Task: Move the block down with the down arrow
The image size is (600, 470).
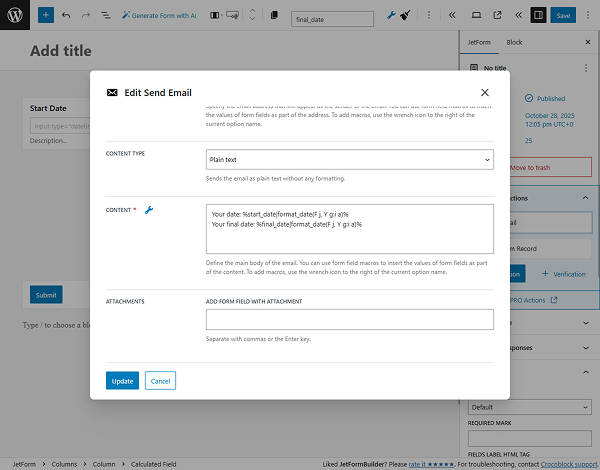Action: tap(252, 19)
